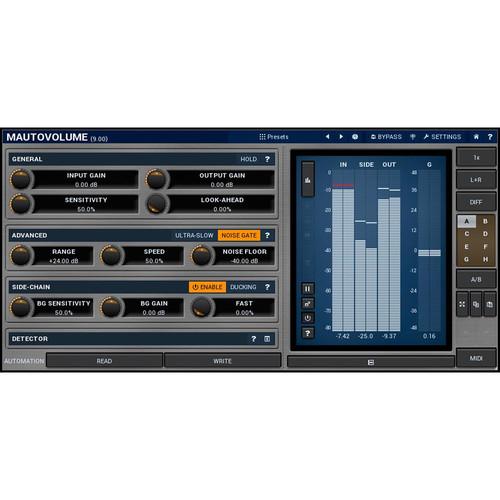500x500 pixels.
Task: Disable the NOISE GATE toggle
Action: 239,235
